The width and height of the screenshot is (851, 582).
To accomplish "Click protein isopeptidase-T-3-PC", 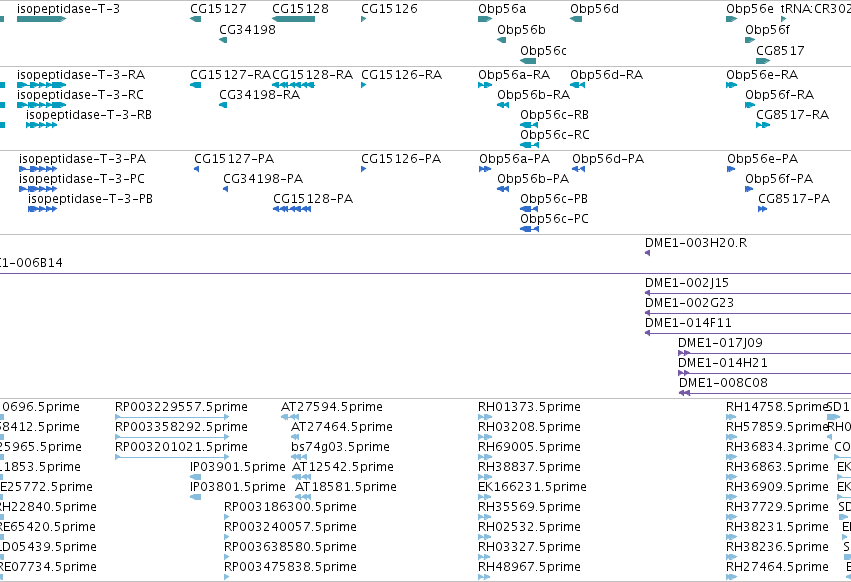I will click(x=82, y=179).
